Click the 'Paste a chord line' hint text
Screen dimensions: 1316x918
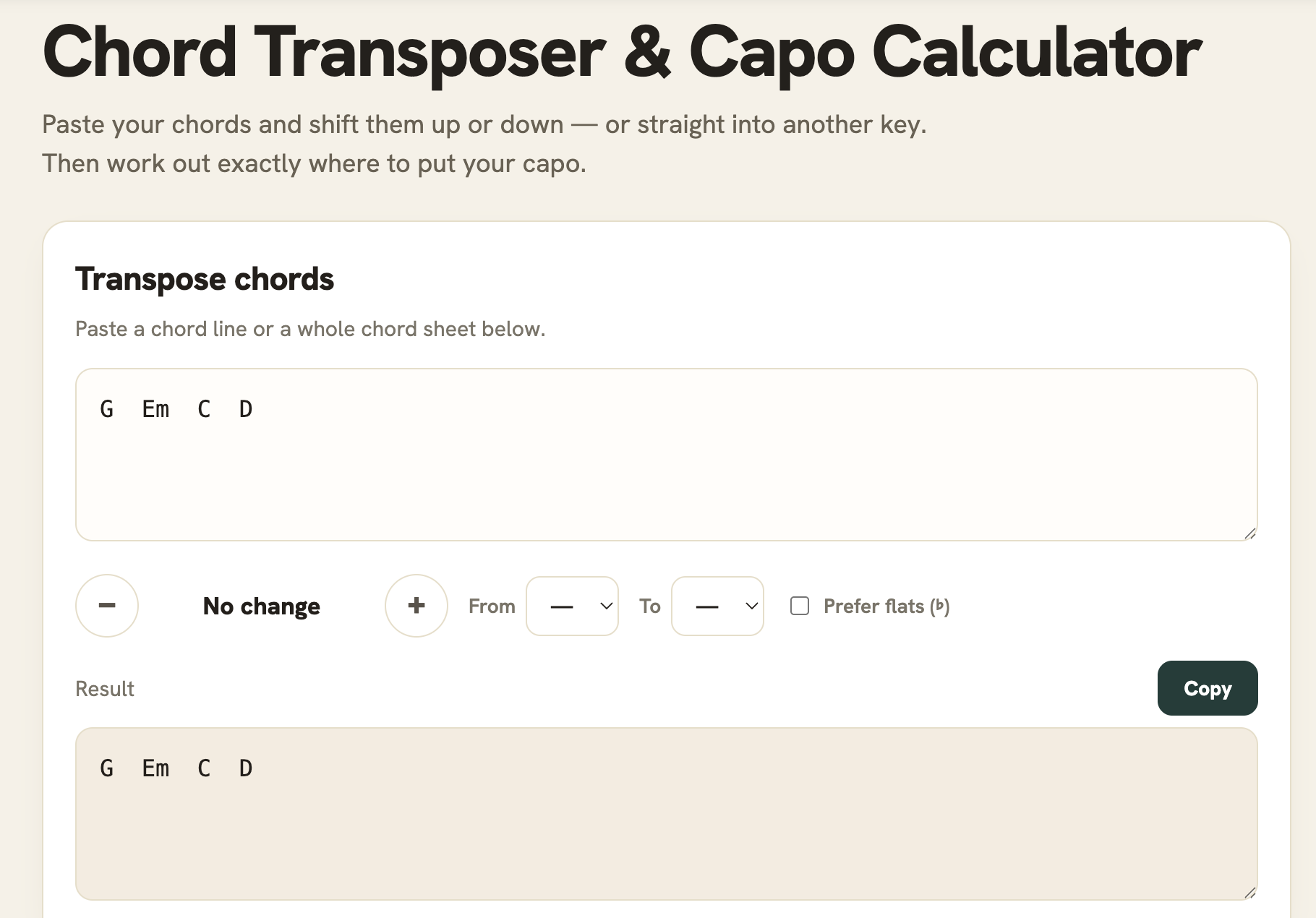[x=310, y=329]
